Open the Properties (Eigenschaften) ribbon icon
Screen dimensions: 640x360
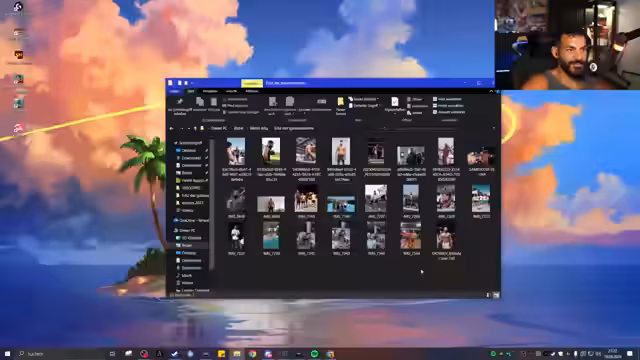pos(394,102)
